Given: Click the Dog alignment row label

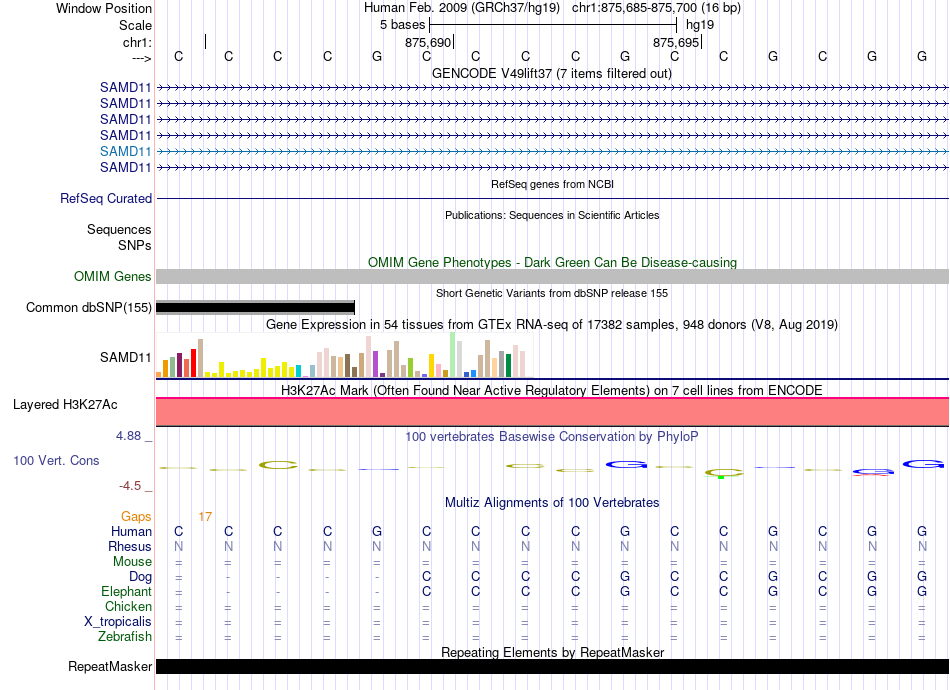Looking at the screenshot, I should click(x=140, y=576).
